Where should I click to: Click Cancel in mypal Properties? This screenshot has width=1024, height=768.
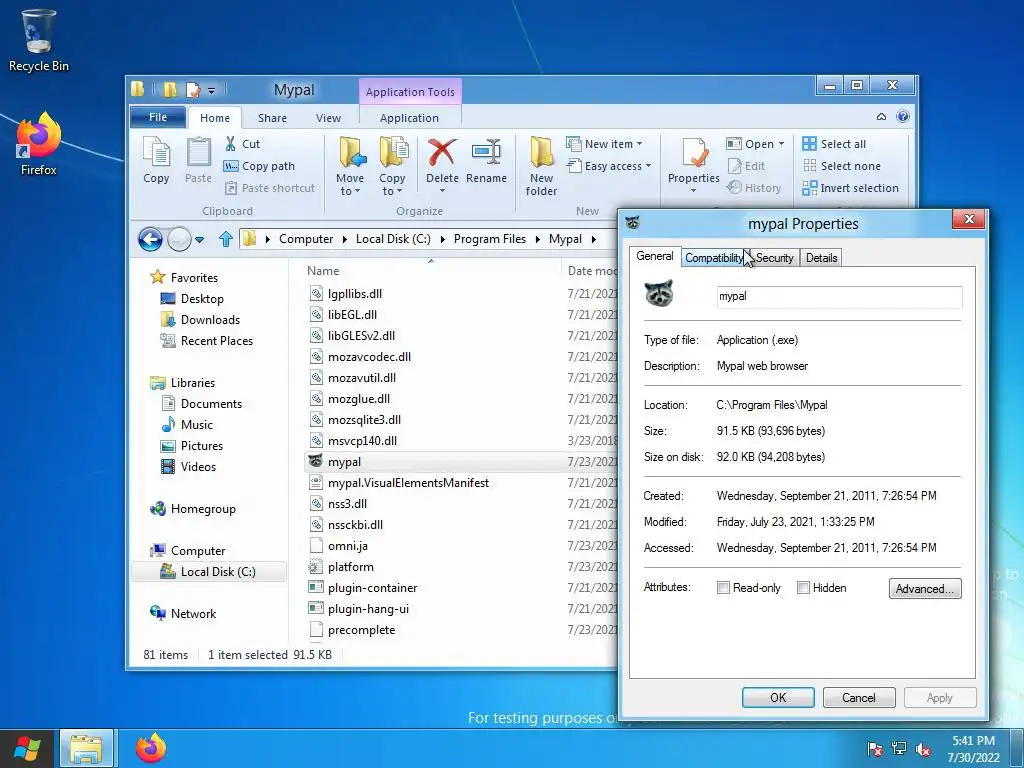coord(858,697)
